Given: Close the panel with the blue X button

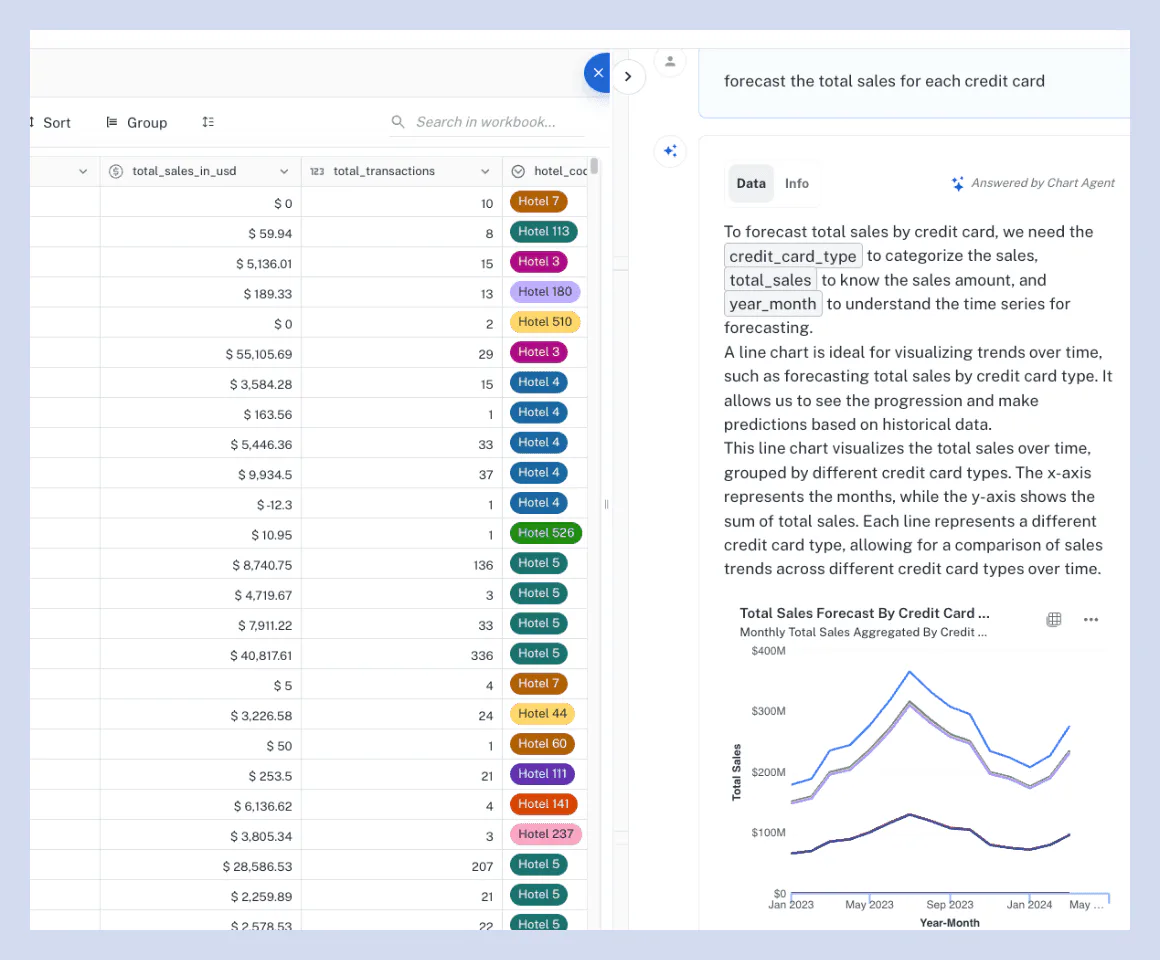Looking at the screenshot, I should point(598,72).
